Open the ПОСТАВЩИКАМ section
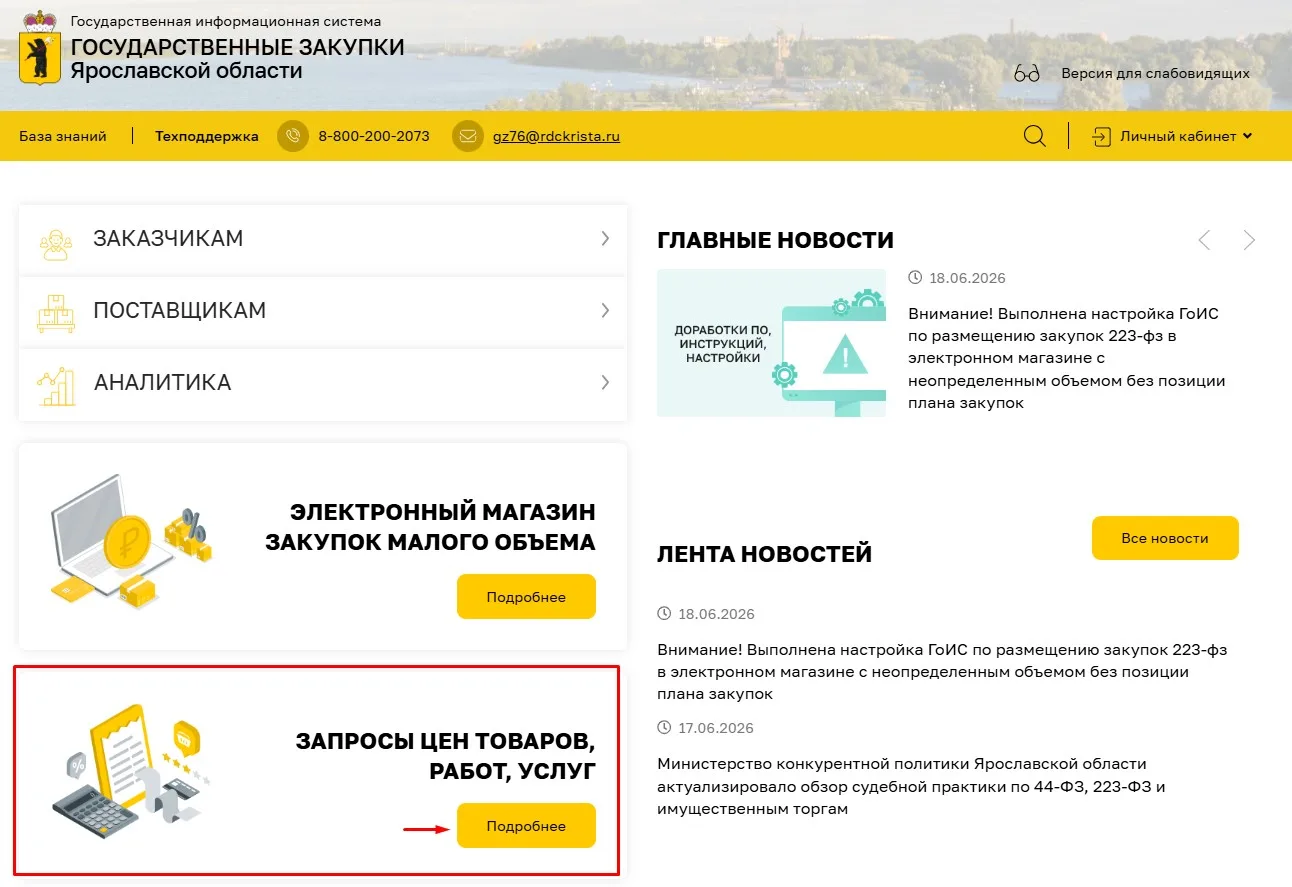Viewport: 1292px width, 887px height. tap(323, 311)
